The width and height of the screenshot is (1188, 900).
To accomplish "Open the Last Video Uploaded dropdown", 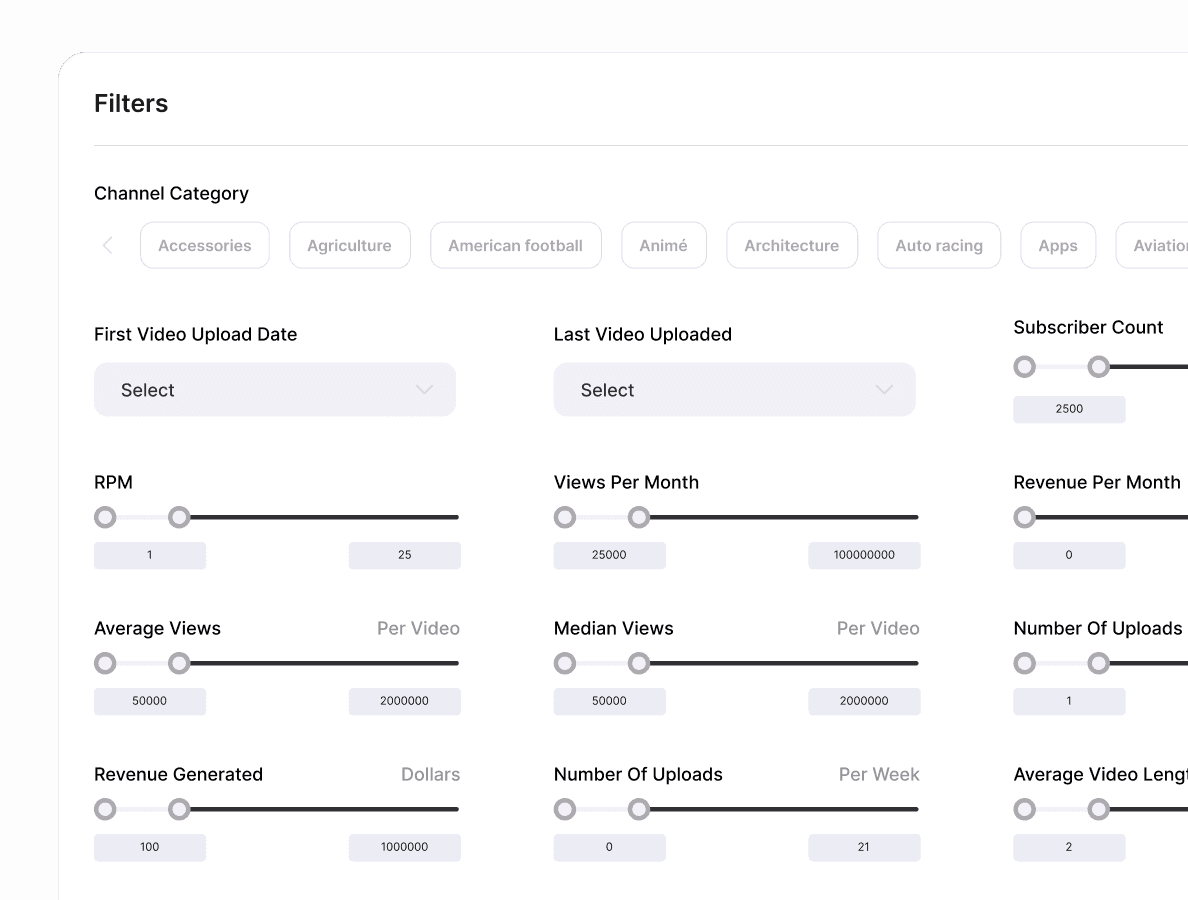I will 734,390.
